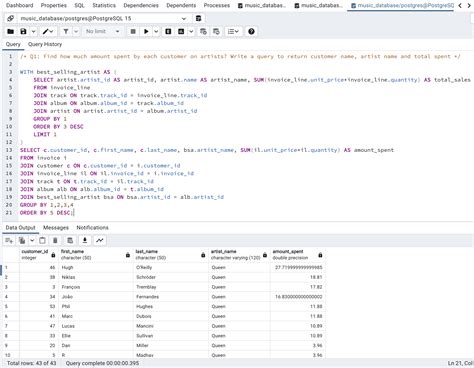Open the Dependencies tab

pyautogui.click(x=141, y=5)
